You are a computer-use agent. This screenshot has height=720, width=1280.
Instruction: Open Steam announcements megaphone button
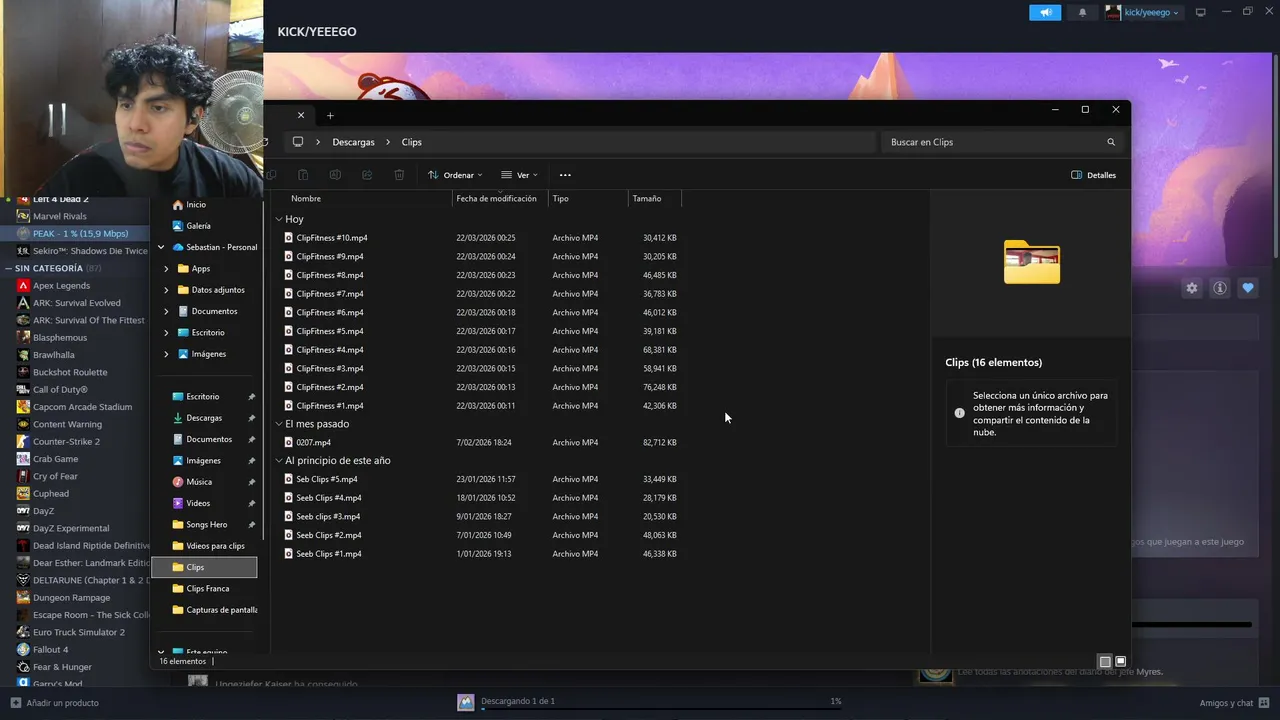click(x=1045, y=12)
